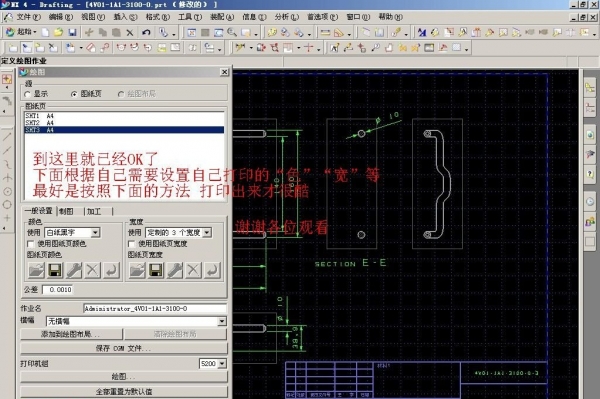The height and width of the screenshot is (399, 600).
Task: Select the 显示 radio button
Action: point(27,94)
